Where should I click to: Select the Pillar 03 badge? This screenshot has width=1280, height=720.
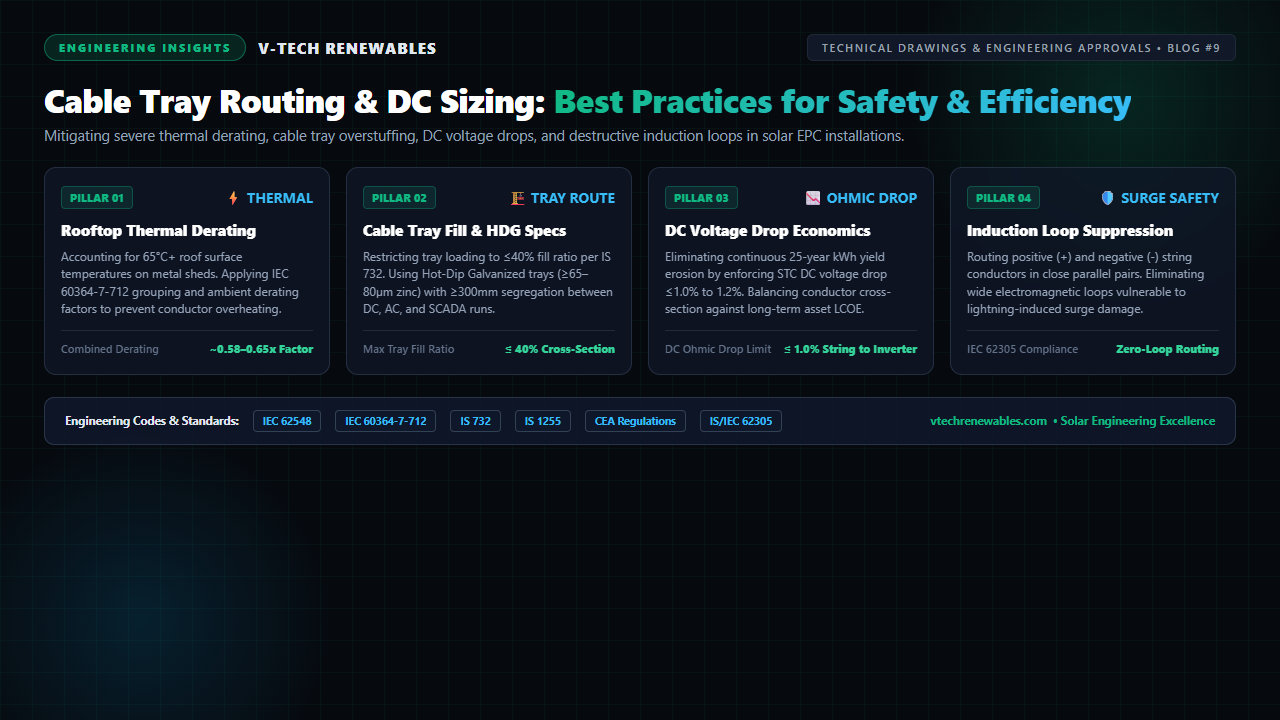(x=701, y=198)
